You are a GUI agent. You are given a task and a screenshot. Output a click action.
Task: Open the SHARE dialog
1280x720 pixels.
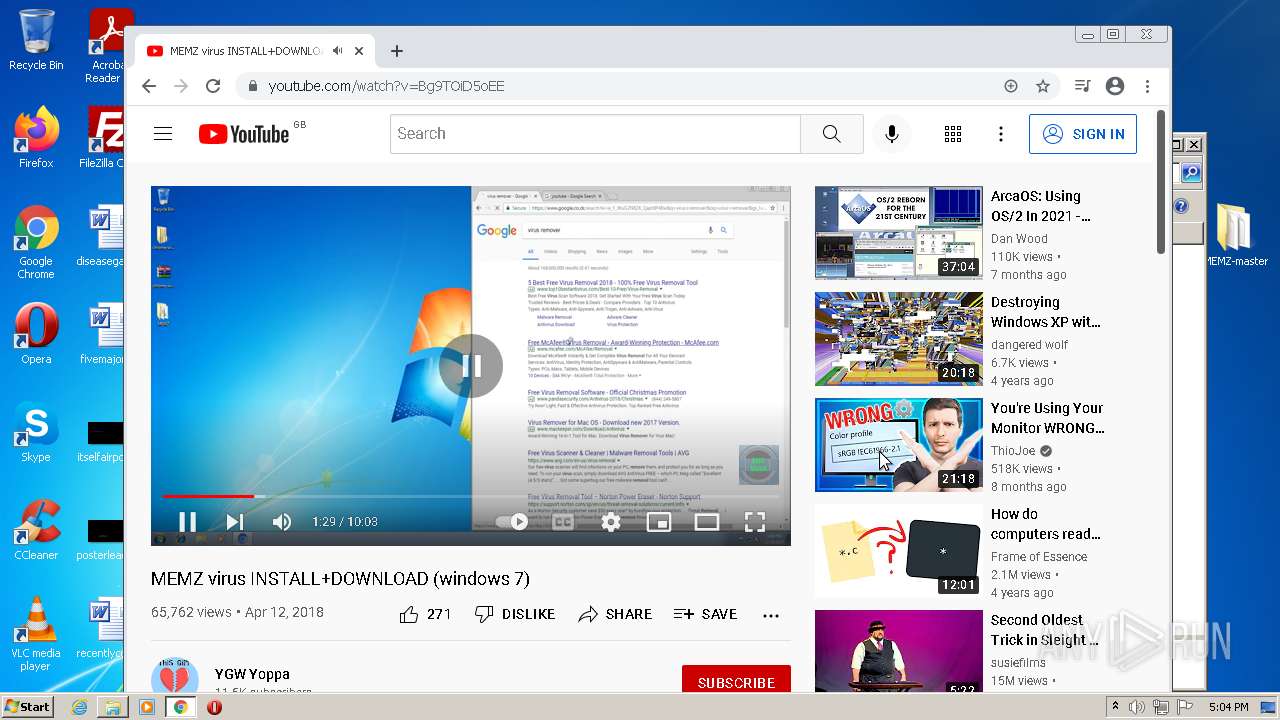pyautogui.click(x=615, y=614)
